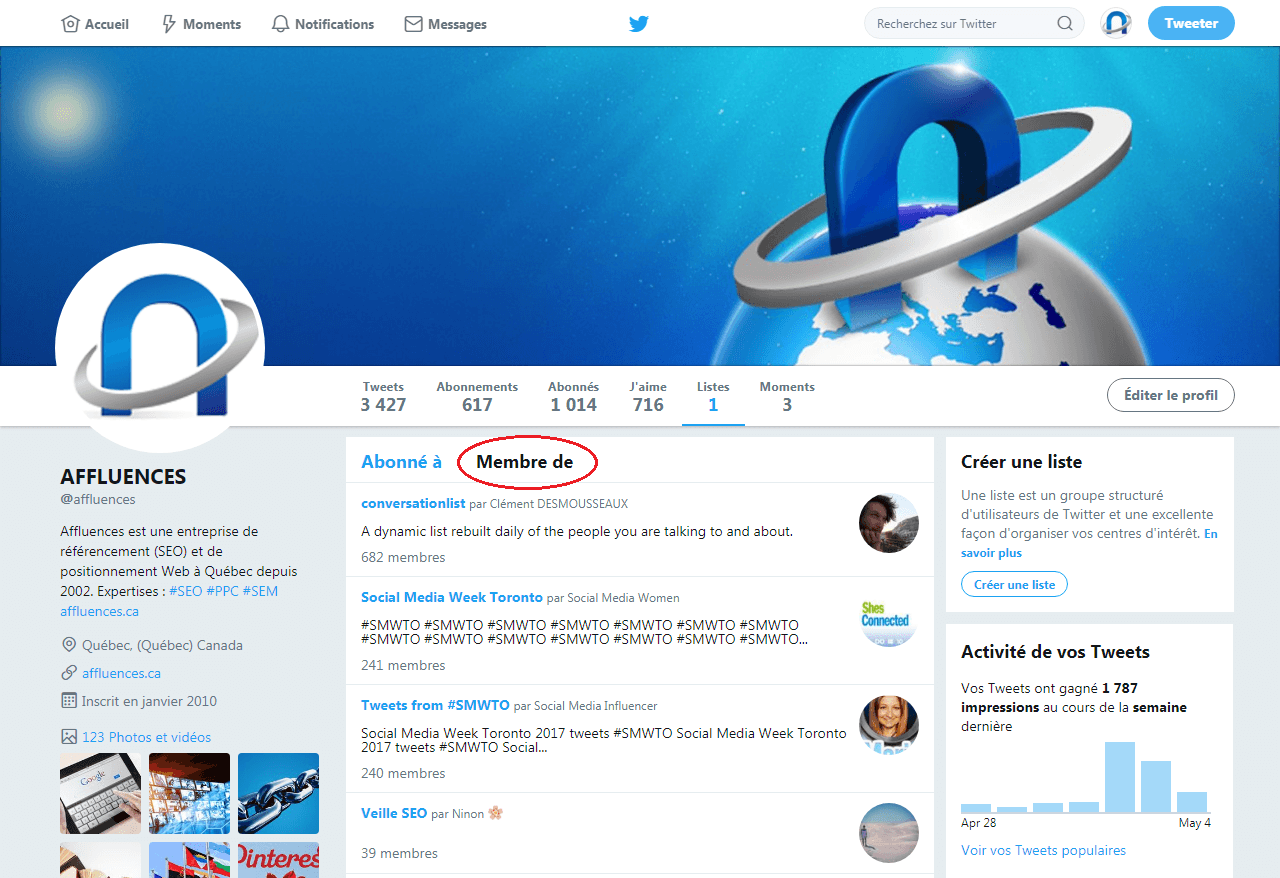Click the tallest bar in Tweet activity chart
The image size is (1280, 878).
click(x=1119, y=777)
